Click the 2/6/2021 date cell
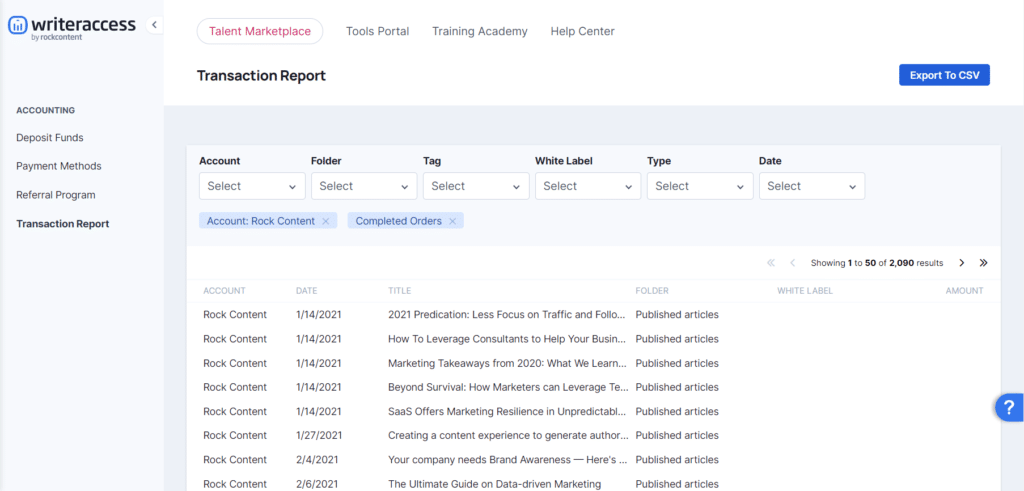The height and width of the screenshot is (491, 1024). click(x=316, y=484)
